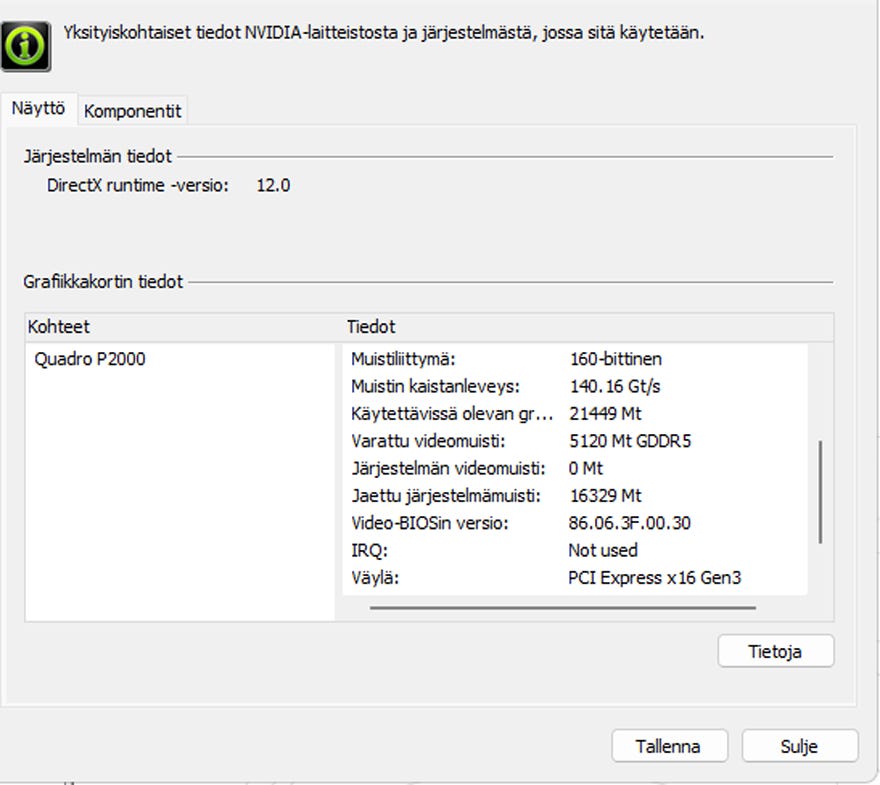Click the horizontal scrollbar under Tiedot list
This screenshot has width=880, height=785.
(562, 606)
